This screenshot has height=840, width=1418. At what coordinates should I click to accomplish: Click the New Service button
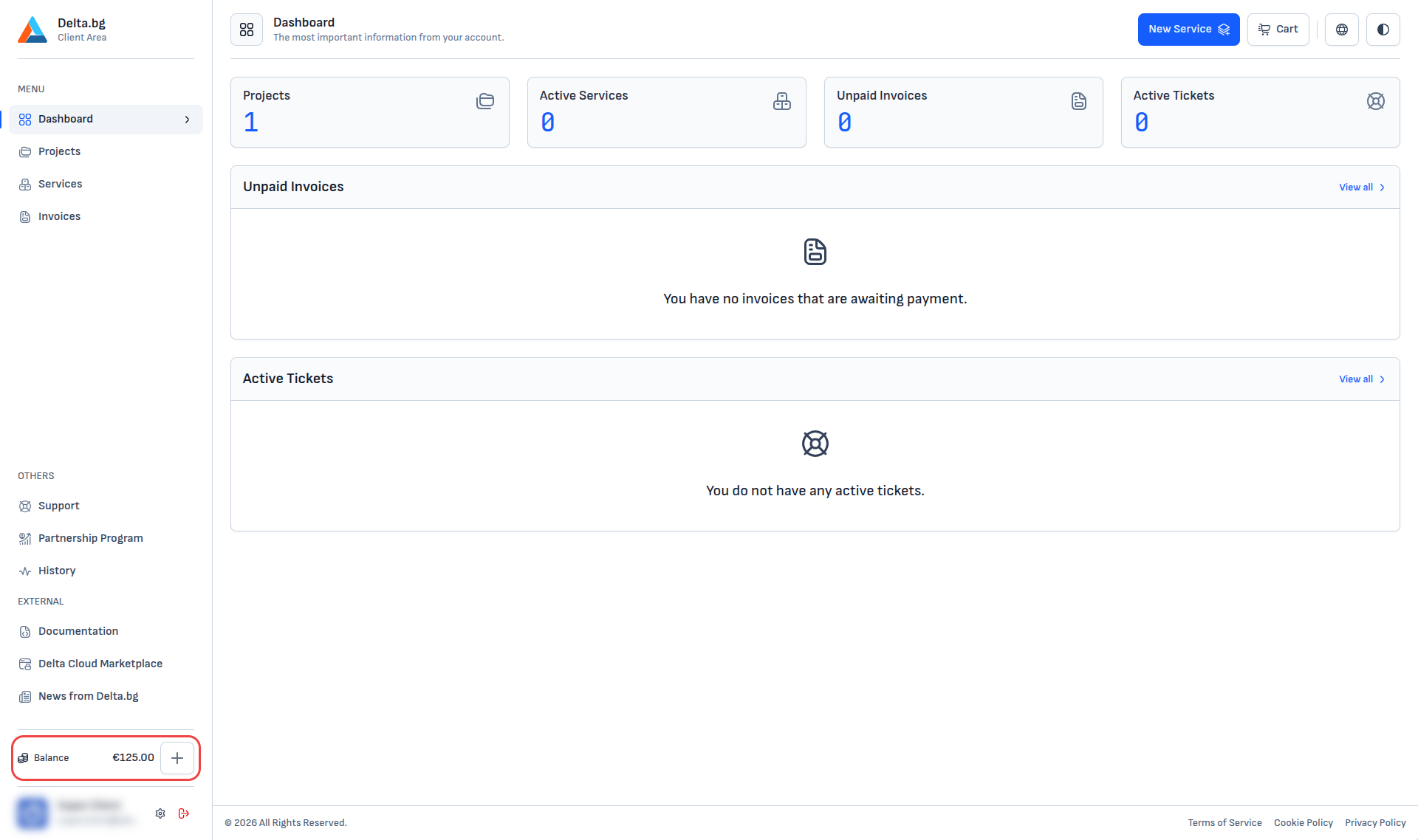pos(1188,30)
